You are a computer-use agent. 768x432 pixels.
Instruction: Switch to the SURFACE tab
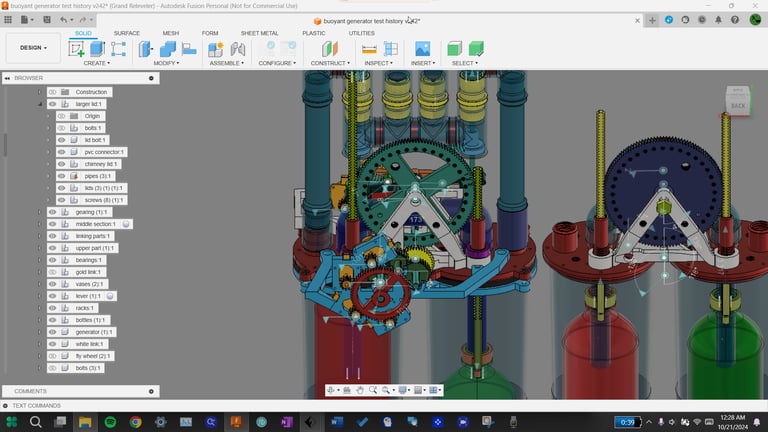126,33
